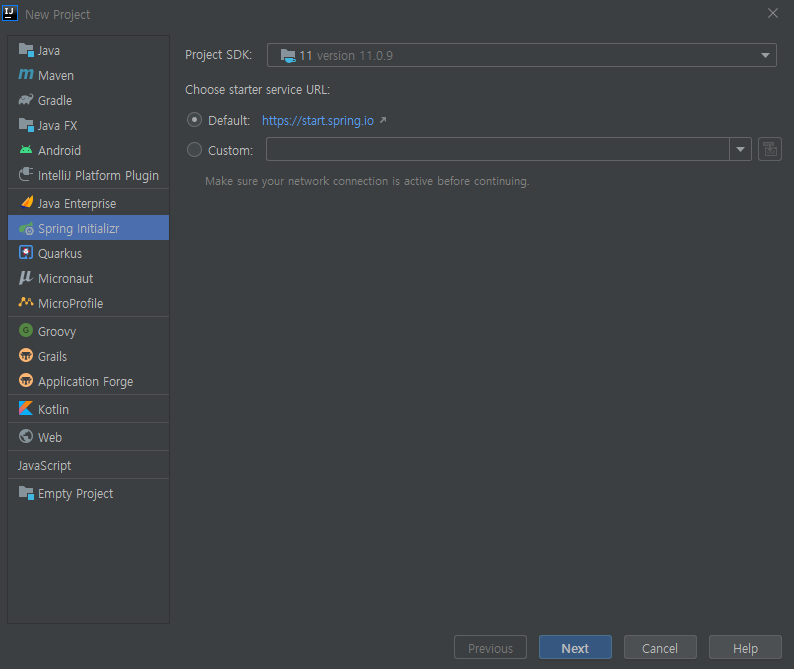Click the Android robot icon
Image resolution: width=794 pixels, height=669 pixels.
point(26,149)
